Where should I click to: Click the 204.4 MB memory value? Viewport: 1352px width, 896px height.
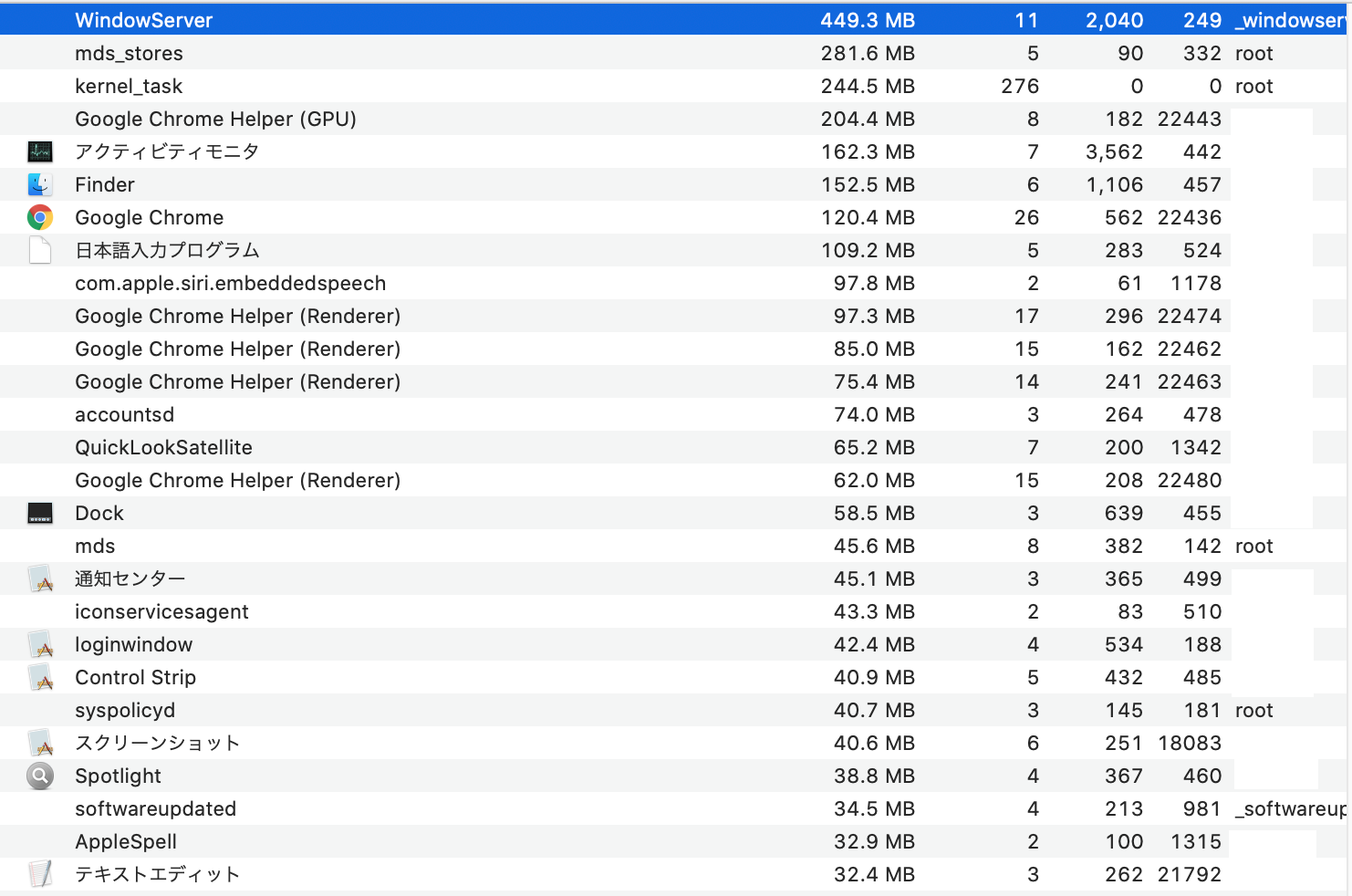[x=868, y=119]
